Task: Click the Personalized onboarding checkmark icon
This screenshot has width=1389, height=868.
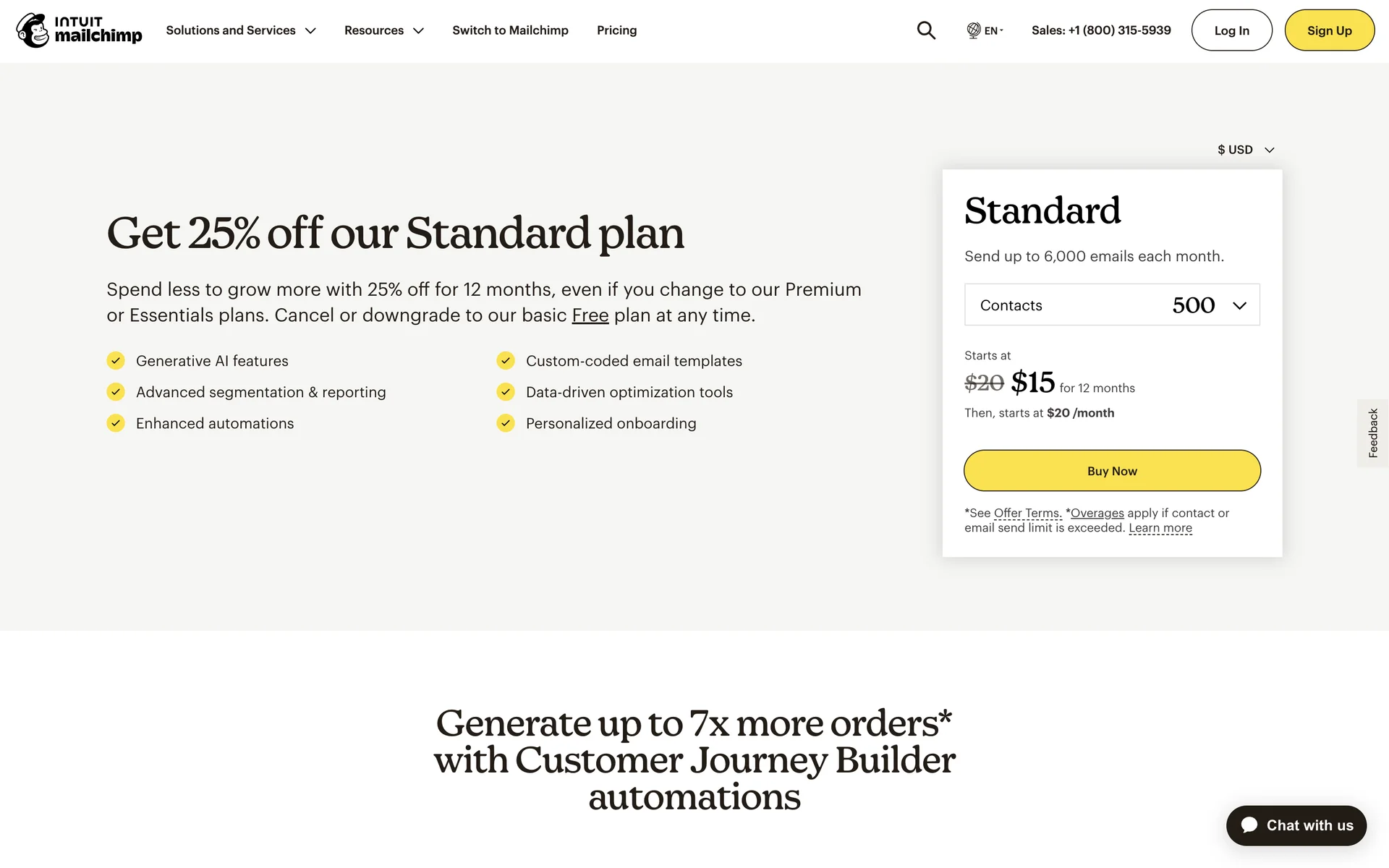Action: 506,423
